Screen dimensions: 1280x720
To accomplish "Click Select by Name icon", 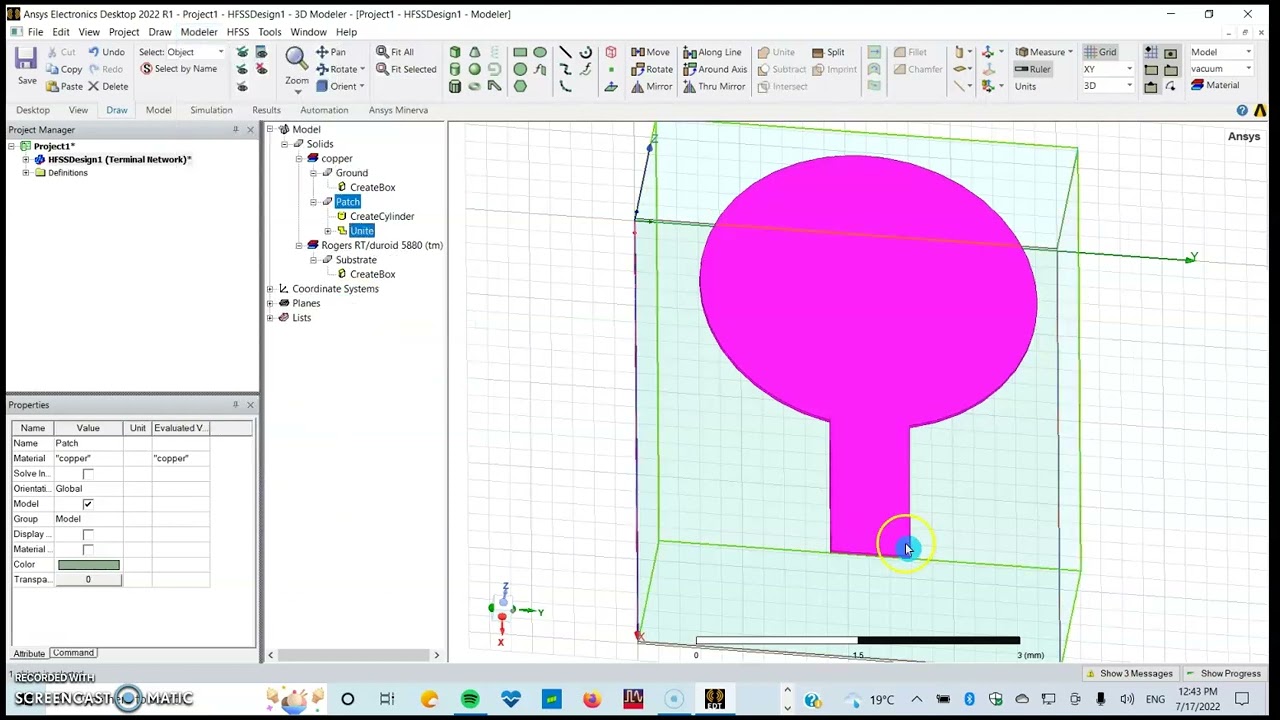I will tap(178, 69).
